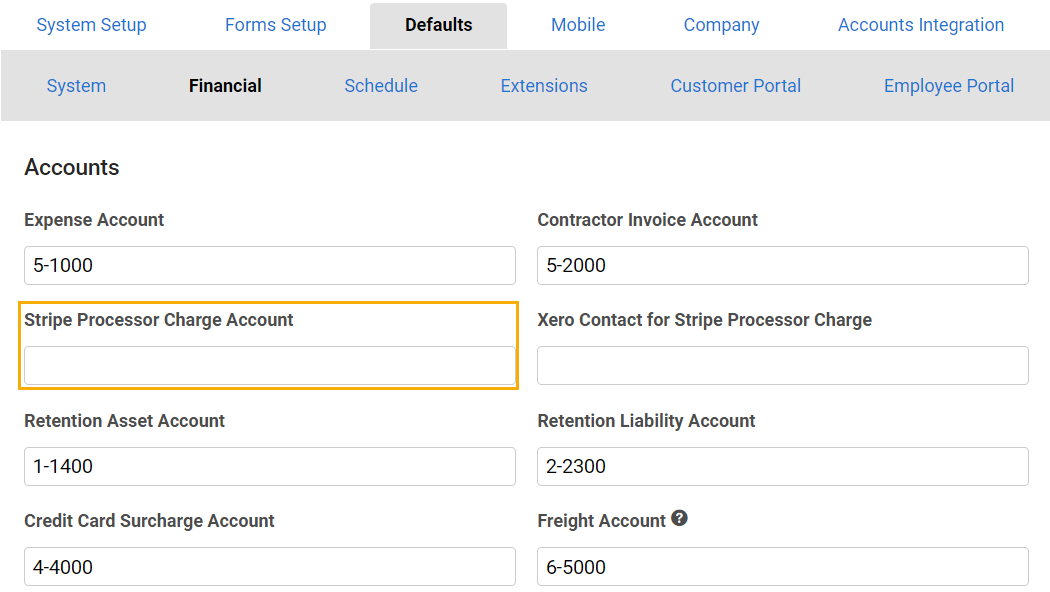Open the Mobile tab
This screenshot has width=1050, height=592.
coord(578,25)
